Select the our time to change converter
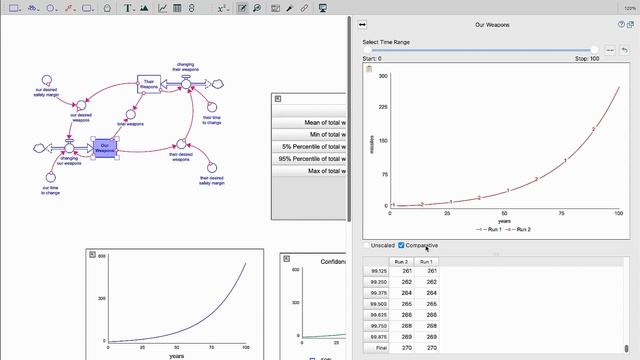This screenshot has width=640, height=360. coord(51,177)
